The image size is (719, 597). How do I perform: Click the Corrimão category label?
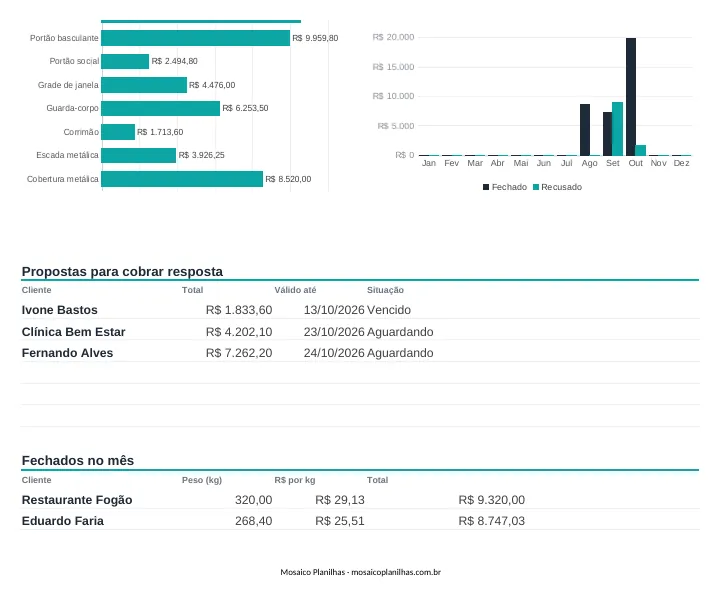tap(81, 132)
